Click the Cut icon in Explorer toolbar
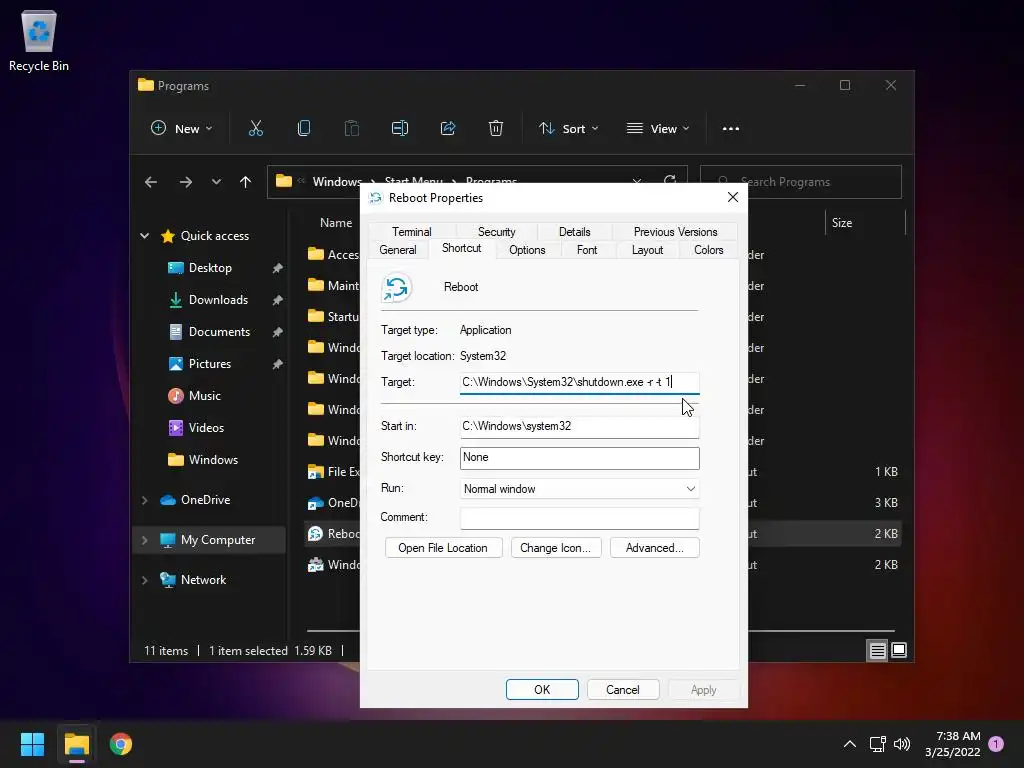 [x=256, y=129]
